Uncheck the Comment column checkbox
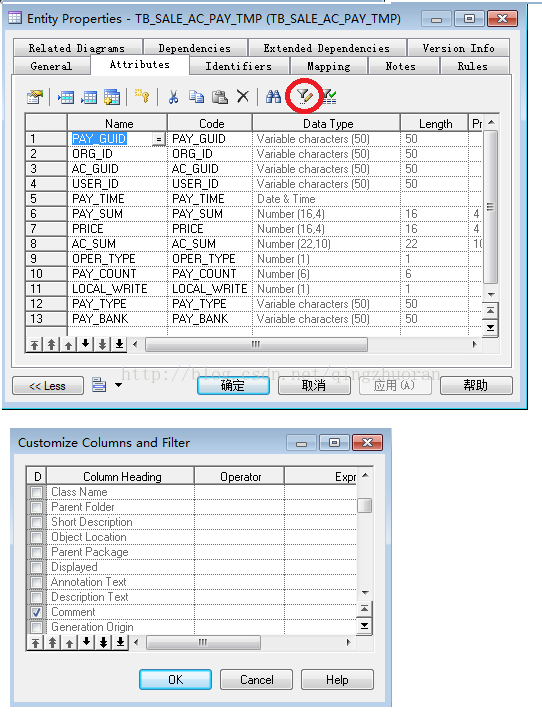This screenshot has height=727, width=542. pos(36,612)
